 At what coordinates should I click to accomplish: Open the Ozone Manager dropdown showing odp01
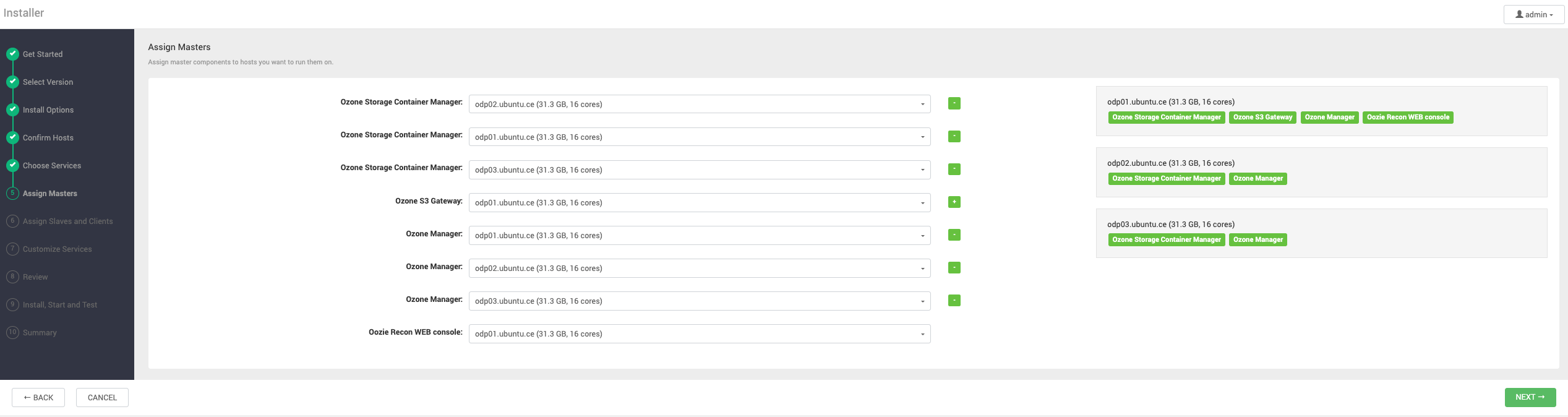coord(700,235)
